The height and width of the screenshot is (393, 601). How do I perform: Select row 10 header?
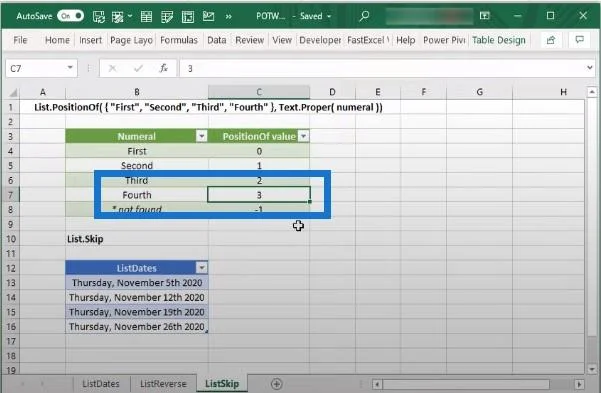click(11, 239)
